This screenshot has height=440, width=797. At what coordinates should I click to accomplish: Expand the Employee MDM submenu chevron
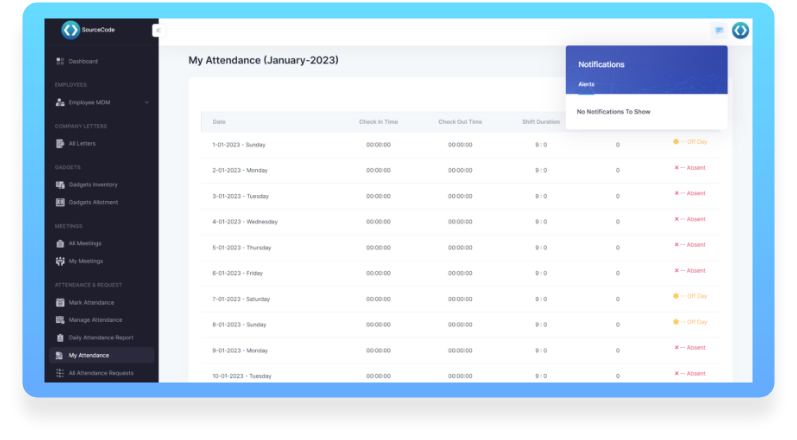[147, 103]
